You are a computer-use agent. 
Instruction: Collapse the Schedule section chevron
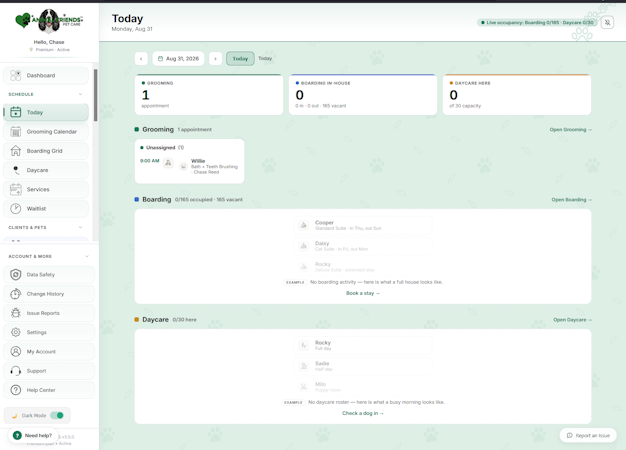80,94
